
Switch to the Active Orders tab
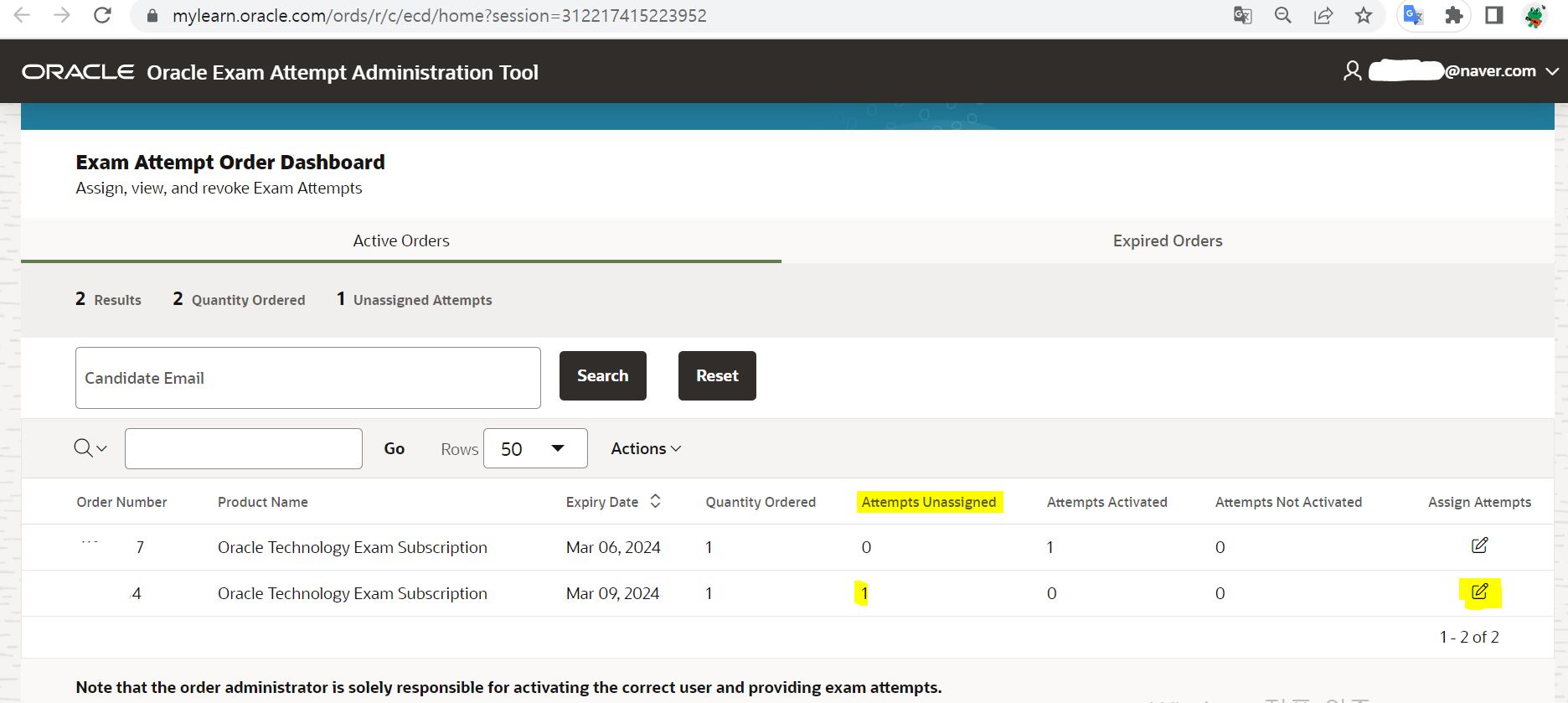coord(401,240)
